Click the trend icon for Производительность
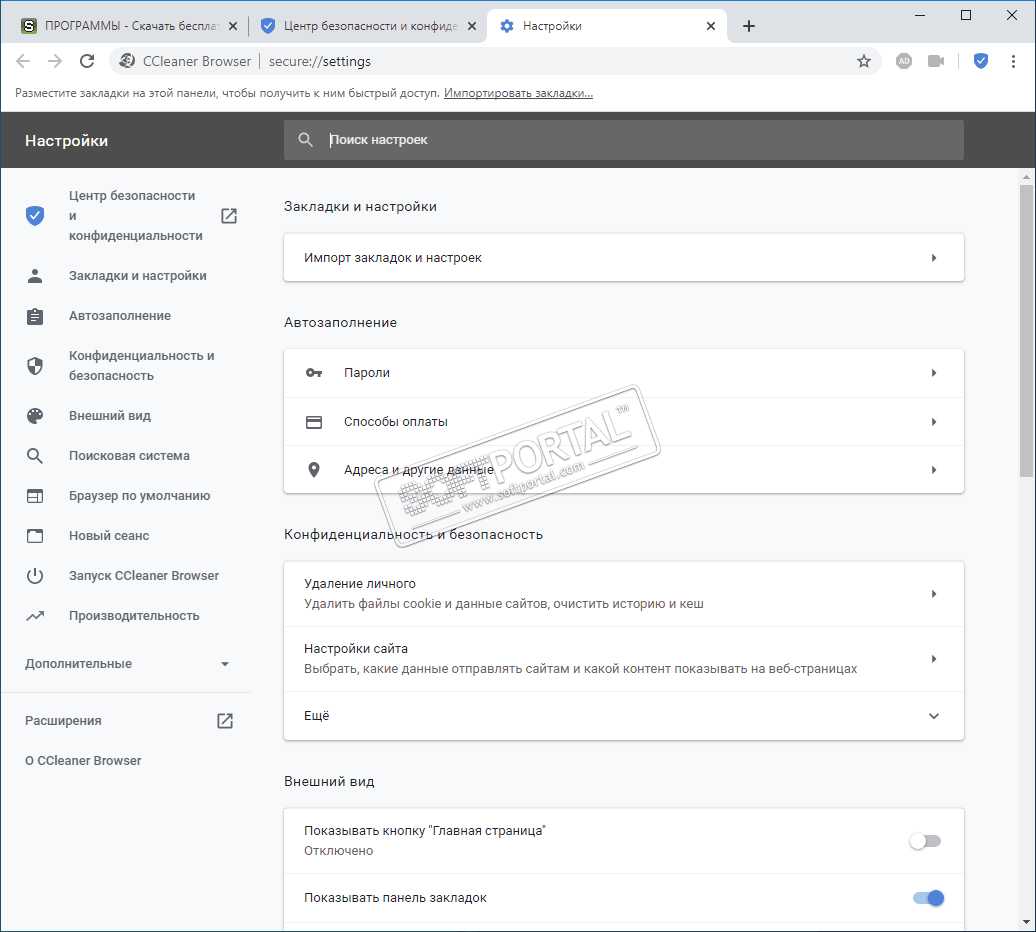Viewport: 1036px width, 932px height. (x=35, y=616)
